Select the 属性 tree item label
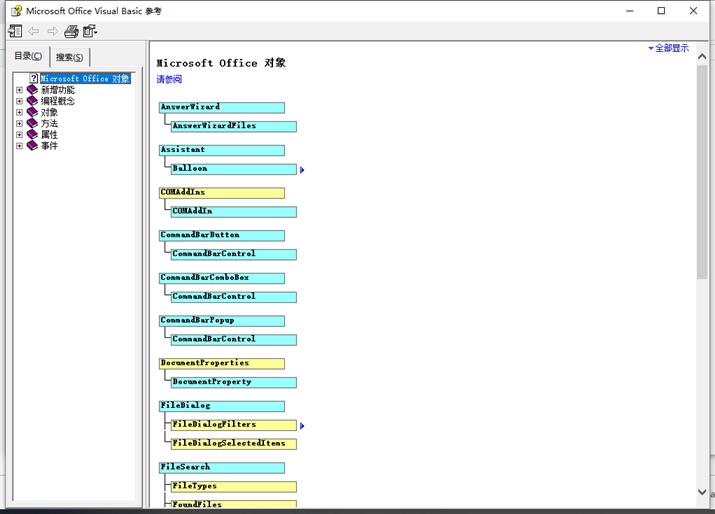Screen dimensions: 715x514 coord(49,135)
